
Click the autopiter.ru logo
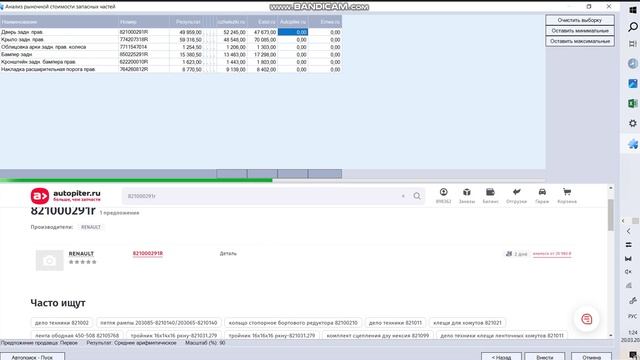point(65,196)
